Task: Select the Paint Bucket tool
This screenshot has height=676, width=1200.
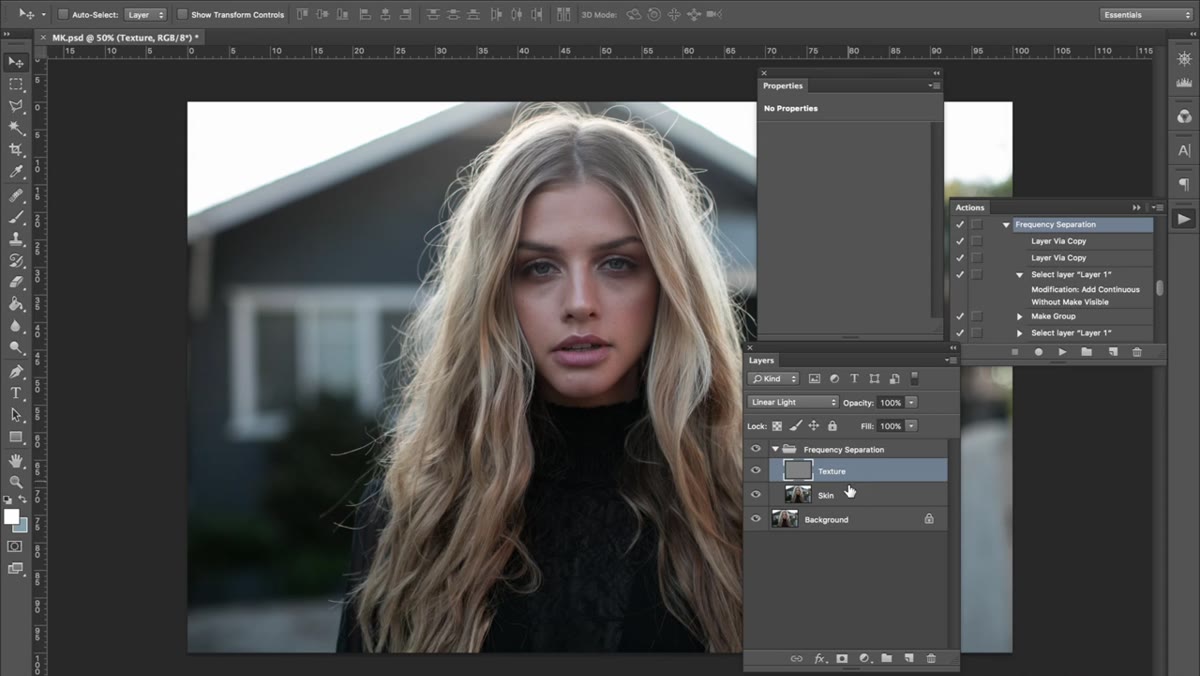Action: coord(15,304)
